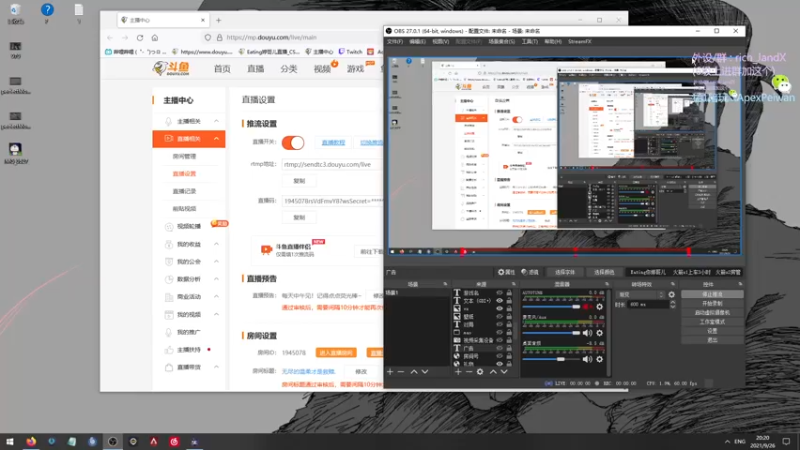Remove selected source with the Sources minus icon
Viewport: 800px width, 450px height.
pyautogui.click(x=469, y=372)
